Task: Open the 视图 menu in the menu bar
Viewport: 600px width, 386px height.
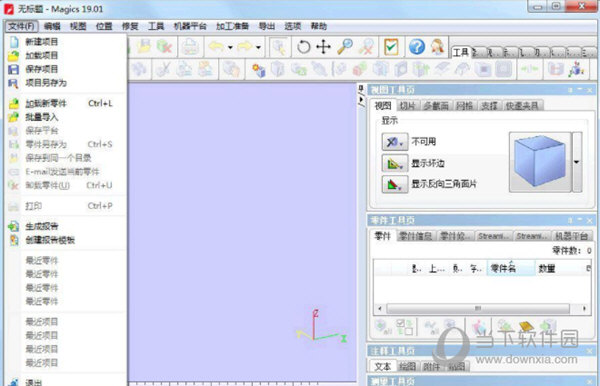Action: [78, 26]
